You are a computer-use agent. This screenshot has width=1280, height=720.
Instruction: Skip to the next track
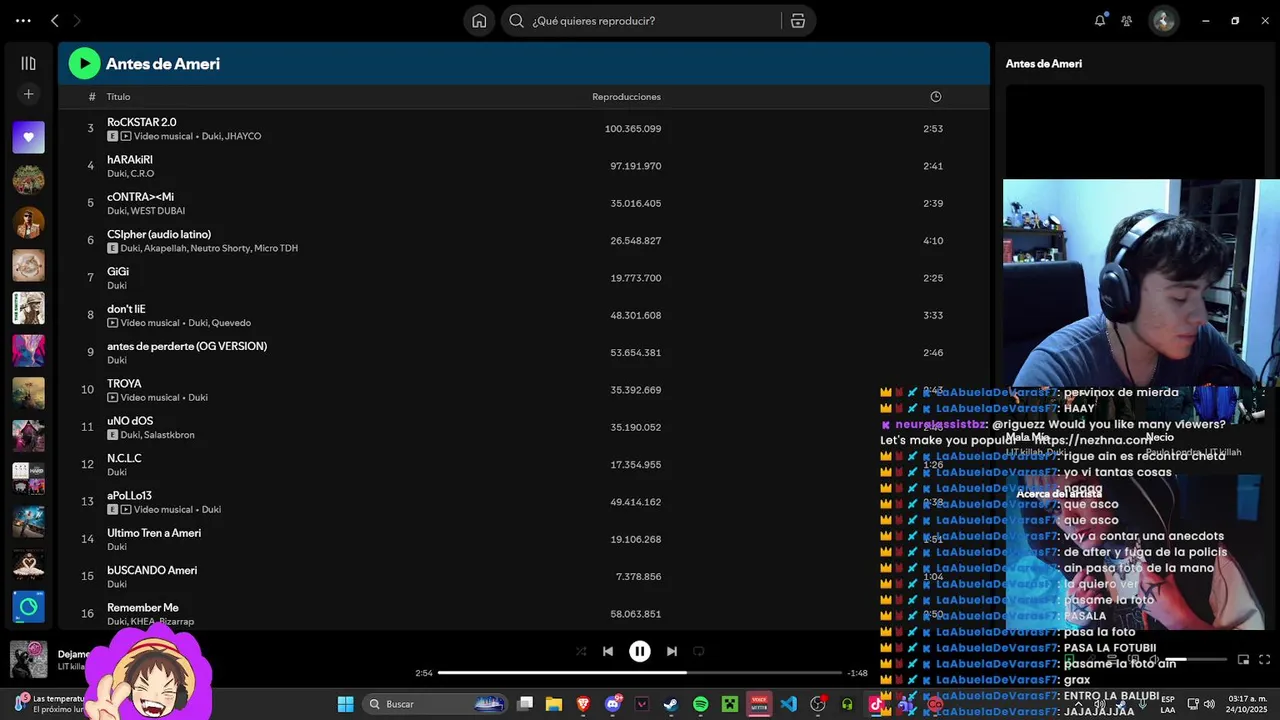click(x=672, y=651)
